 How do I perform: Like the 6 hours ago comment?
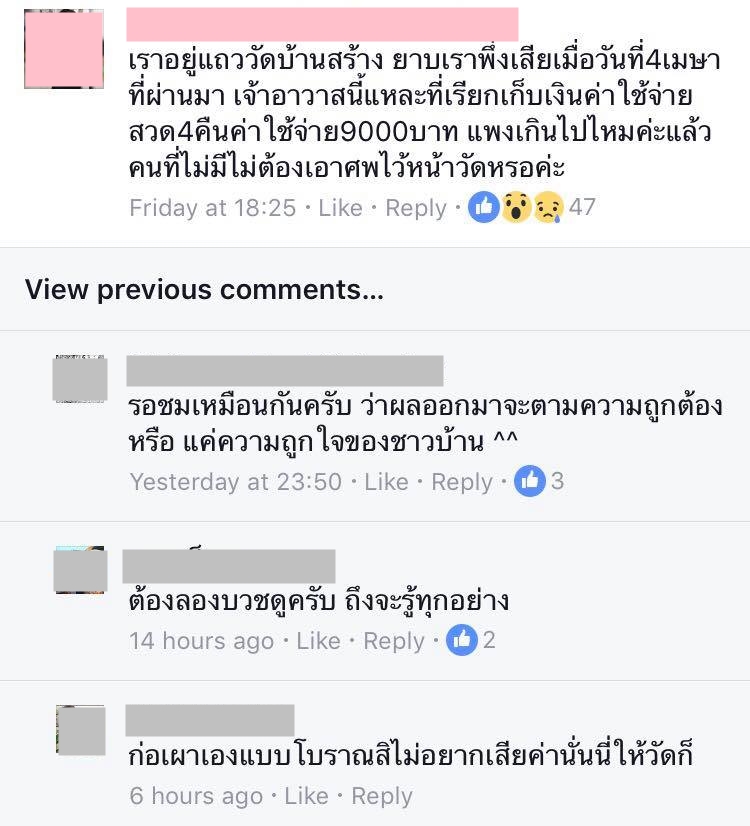tap(306, 796)
